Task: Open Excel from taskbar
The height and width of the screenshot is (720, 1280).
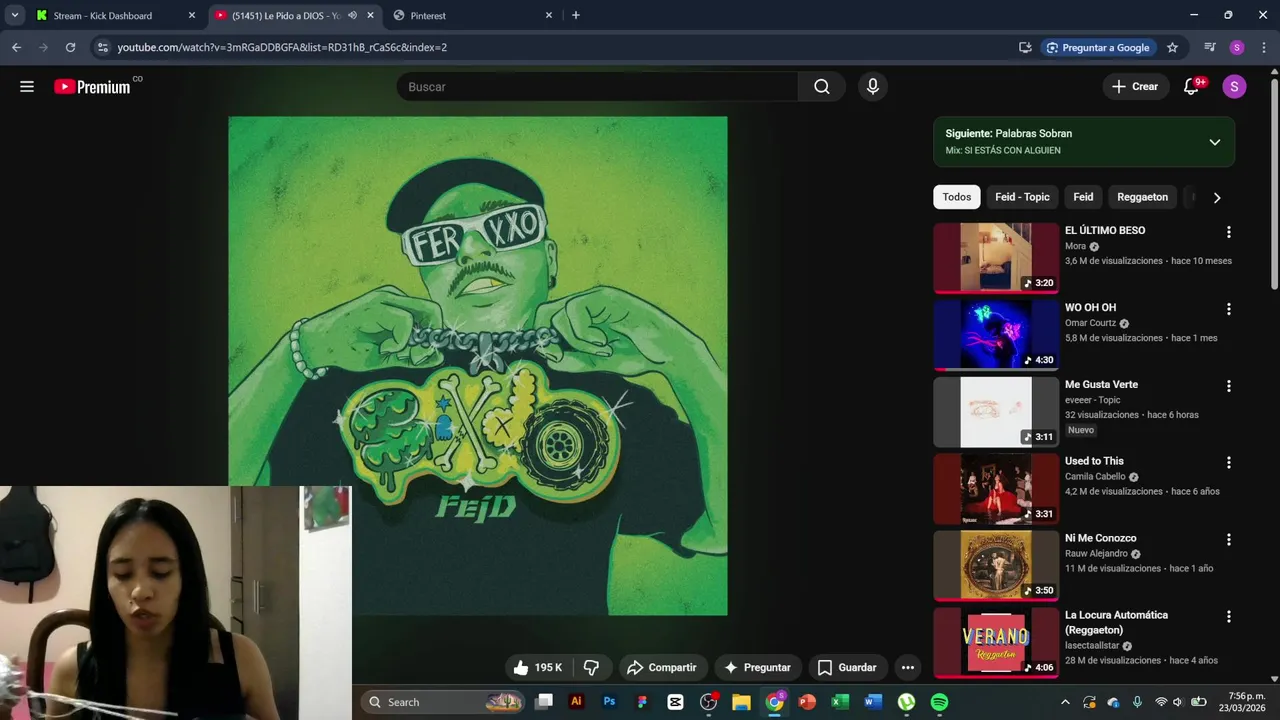Action: [840, 702]
